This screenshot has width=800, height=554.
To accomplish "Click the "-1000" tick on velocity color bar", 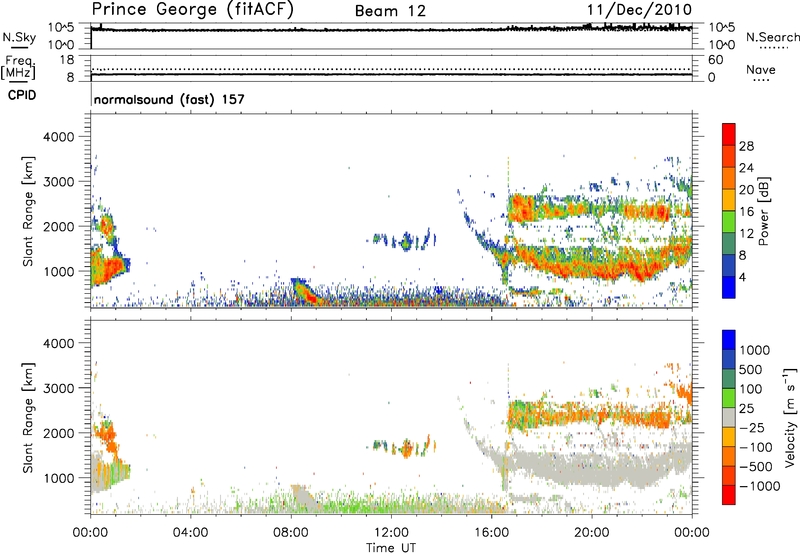I will click(760, 486).
